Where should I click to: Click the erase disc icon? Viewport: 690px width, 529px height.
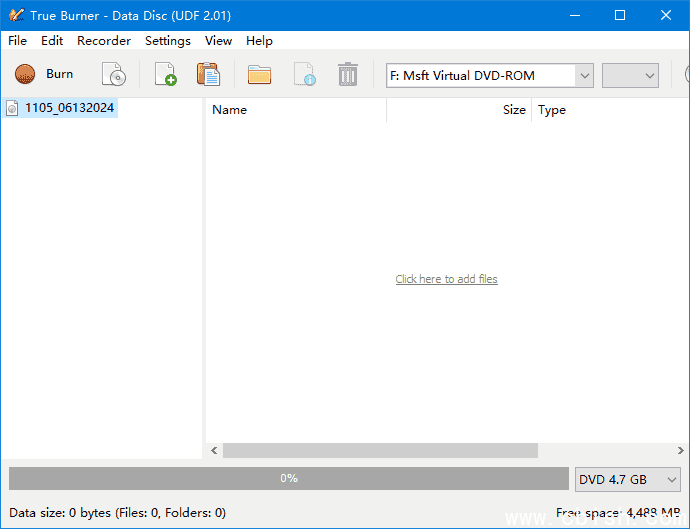click(114, 74)
